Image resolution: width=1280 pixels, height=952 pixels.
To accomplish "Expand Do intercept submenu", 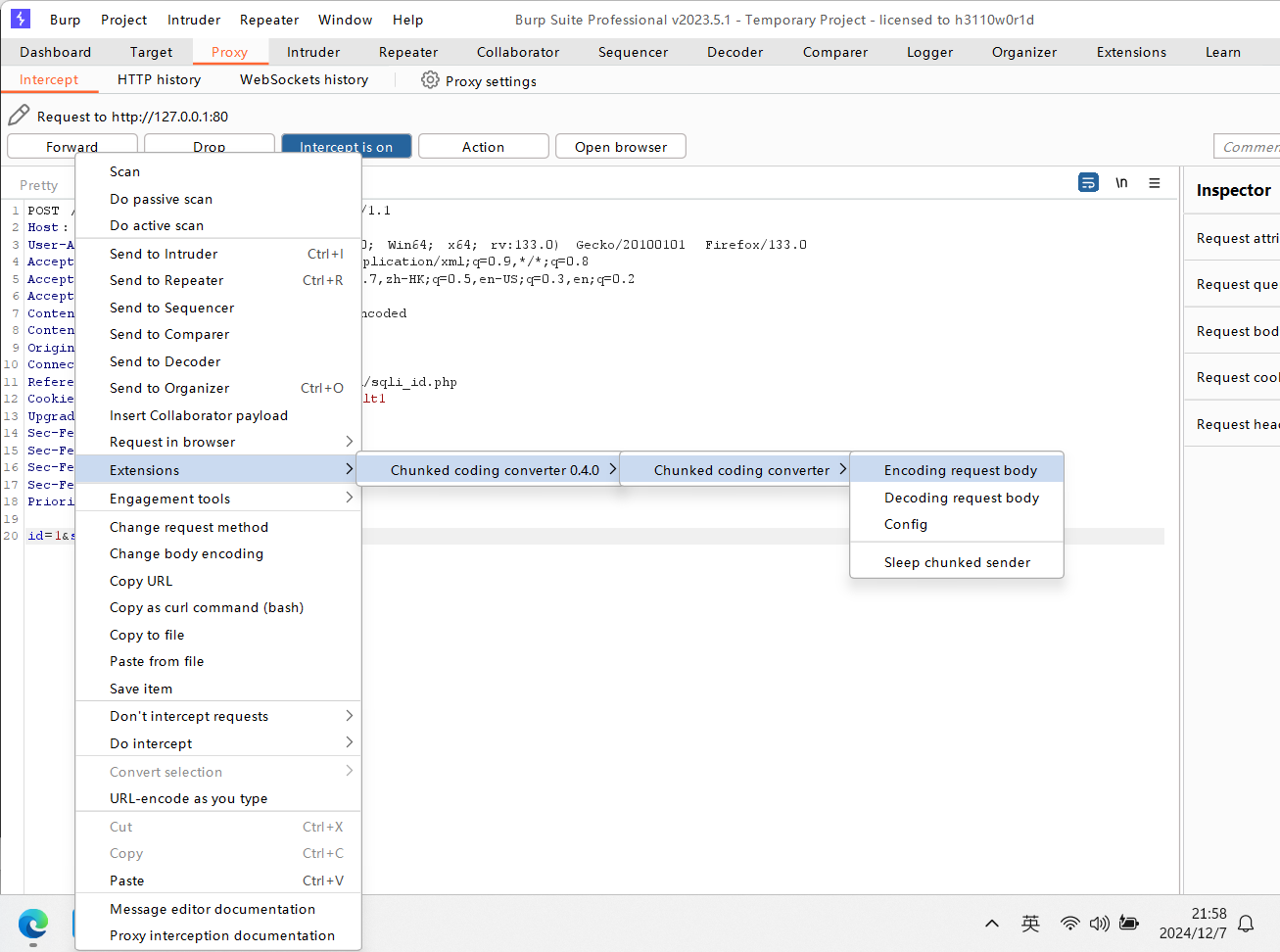I will pos(217,743).
